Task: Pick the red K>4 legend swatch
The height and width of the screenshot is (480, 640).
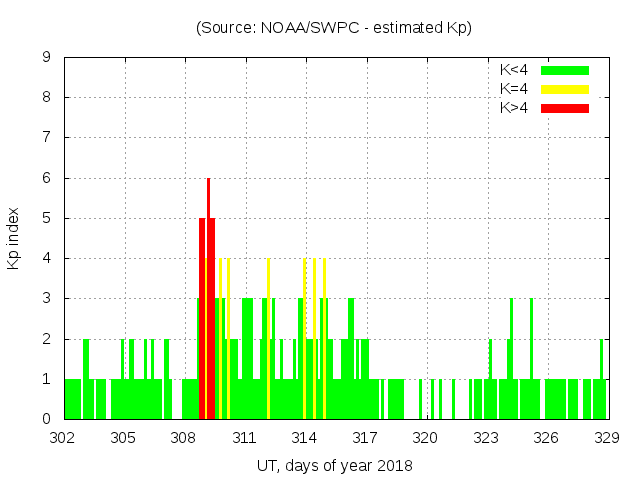Action: coord(565,107)
